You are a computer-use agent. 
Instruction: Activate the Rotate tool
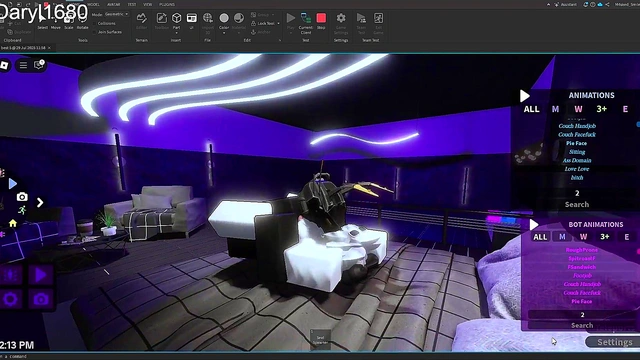[x=82, y=22]
